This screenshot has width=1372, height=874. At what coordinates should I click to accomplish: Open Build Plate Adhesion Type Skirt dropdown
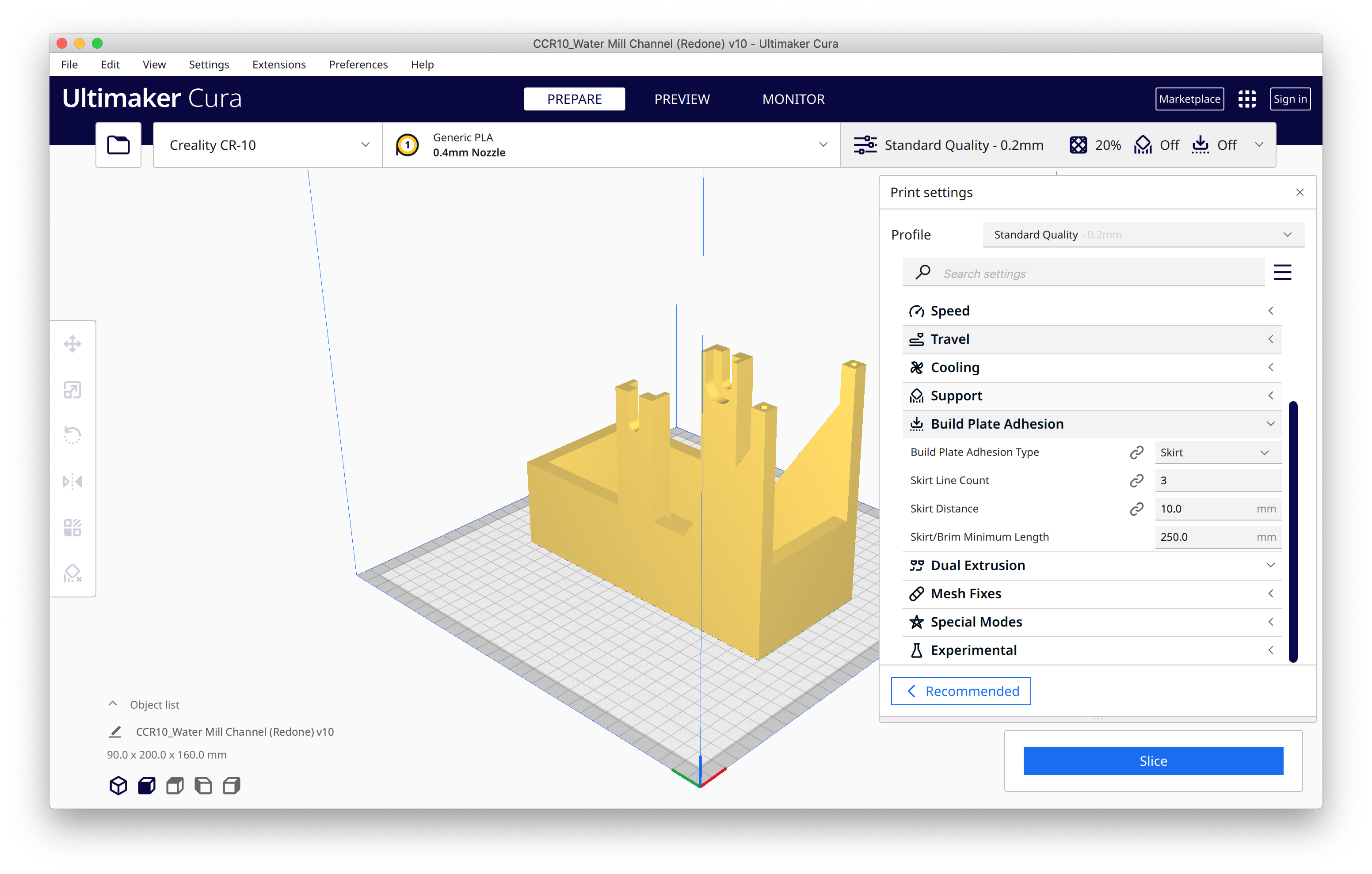(x=1217, y=452)
